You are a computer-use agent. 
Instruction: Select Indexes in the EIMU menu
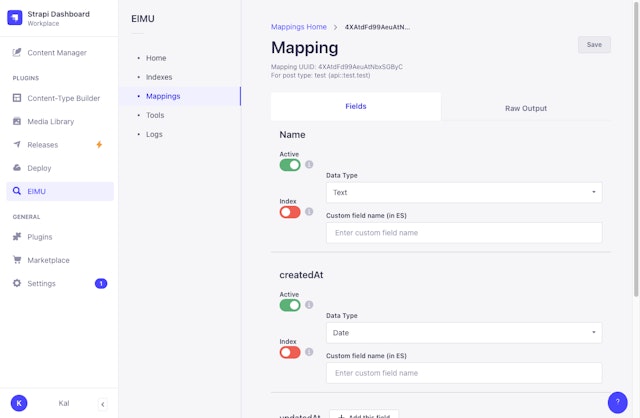click(159, 77)
